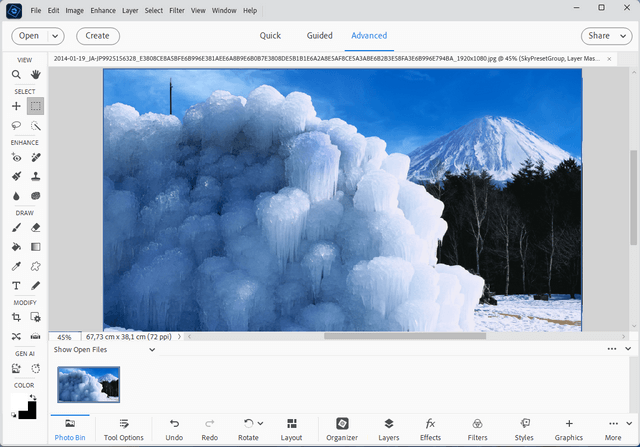Swap foreground and background colors

tap(32, 397)
